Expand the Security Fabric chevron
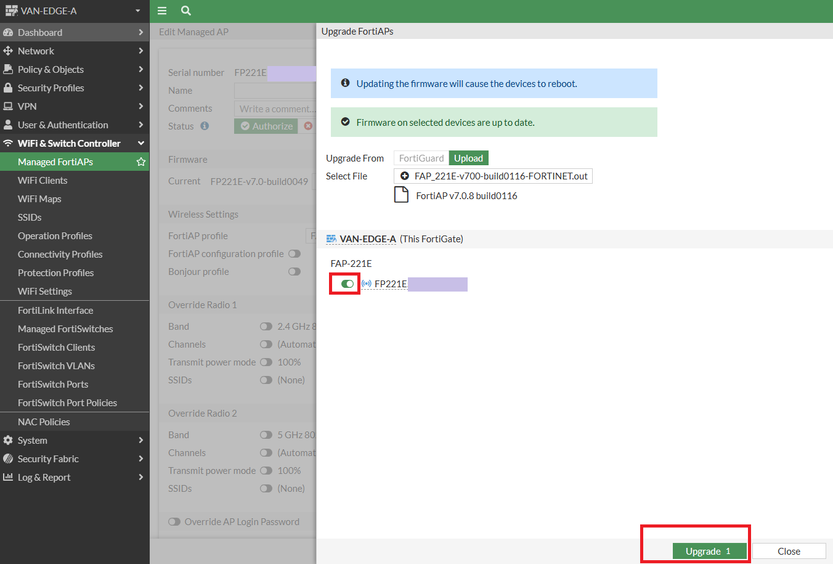Screen dimensions: 833x564 [141, 459]
